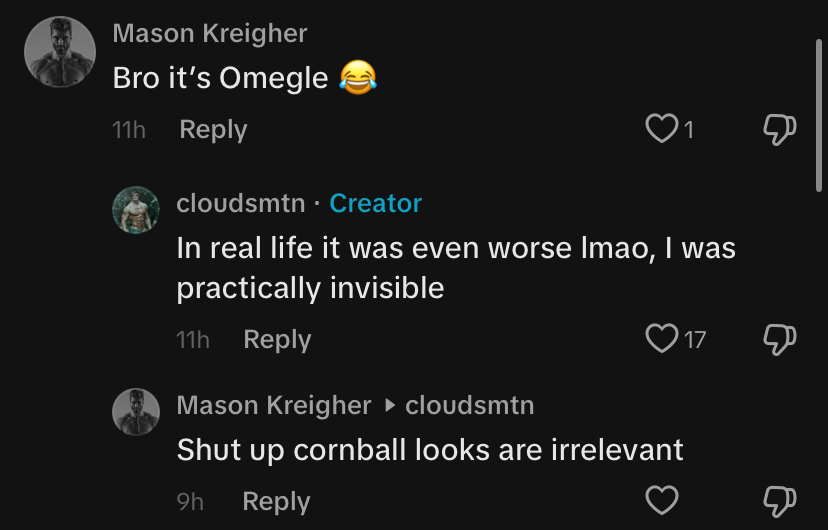The width and height of the screenshot is (828, 530).
Task: Tap the avatar beside the "Shut up cornball" reply
Action: [x=135, y=412]
